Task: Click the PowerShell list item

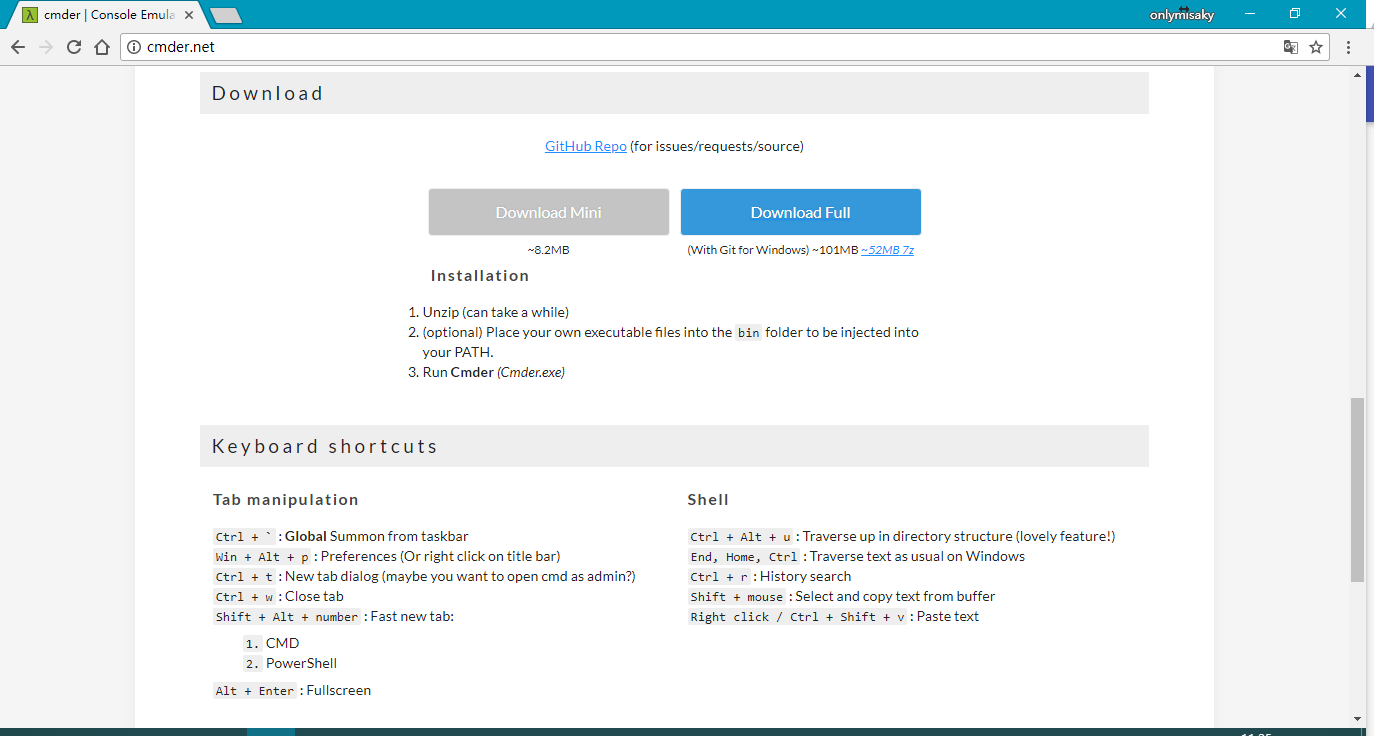Action: coord(301,663)
